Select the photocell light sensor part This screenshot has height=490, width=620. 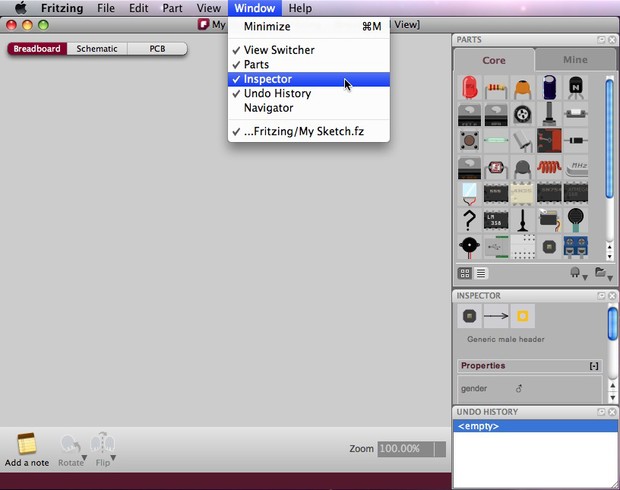[x=496, y=167]
